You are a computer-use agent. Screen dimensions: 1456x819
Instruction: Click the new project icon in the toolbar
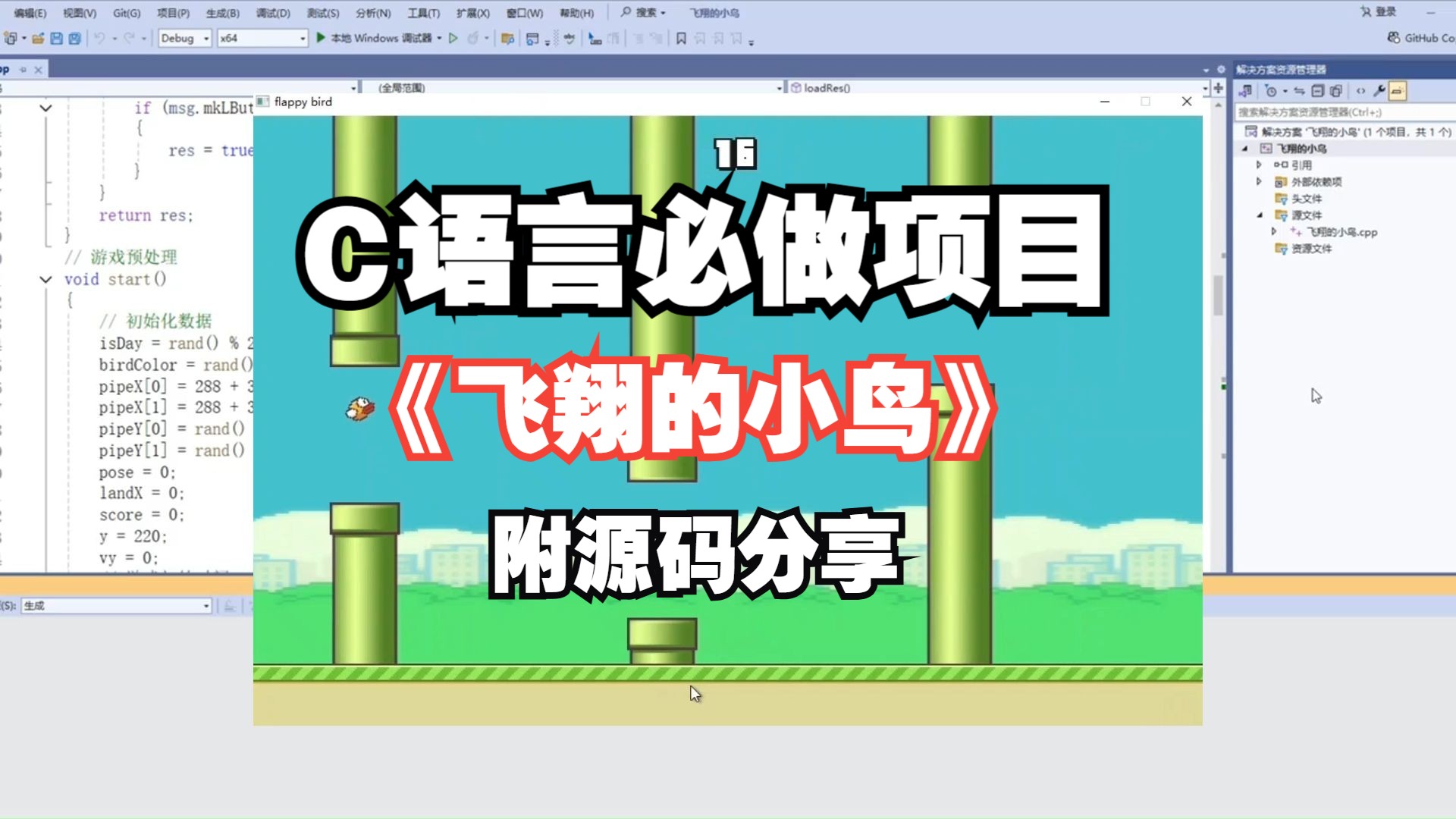[x=11, y=38]
